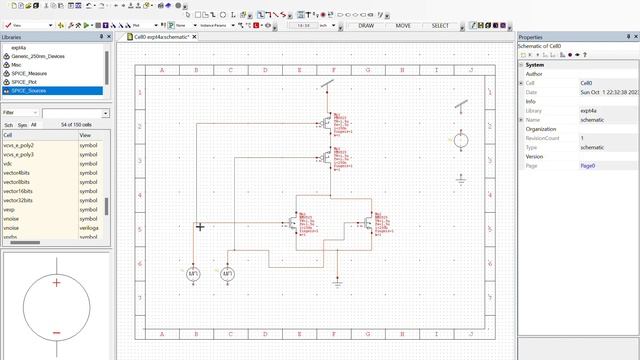The width and height of the screenshot is (640, 360).
Task: Click the Save toolbar icon
Action: pyautogui.click(x=36, y=6)
